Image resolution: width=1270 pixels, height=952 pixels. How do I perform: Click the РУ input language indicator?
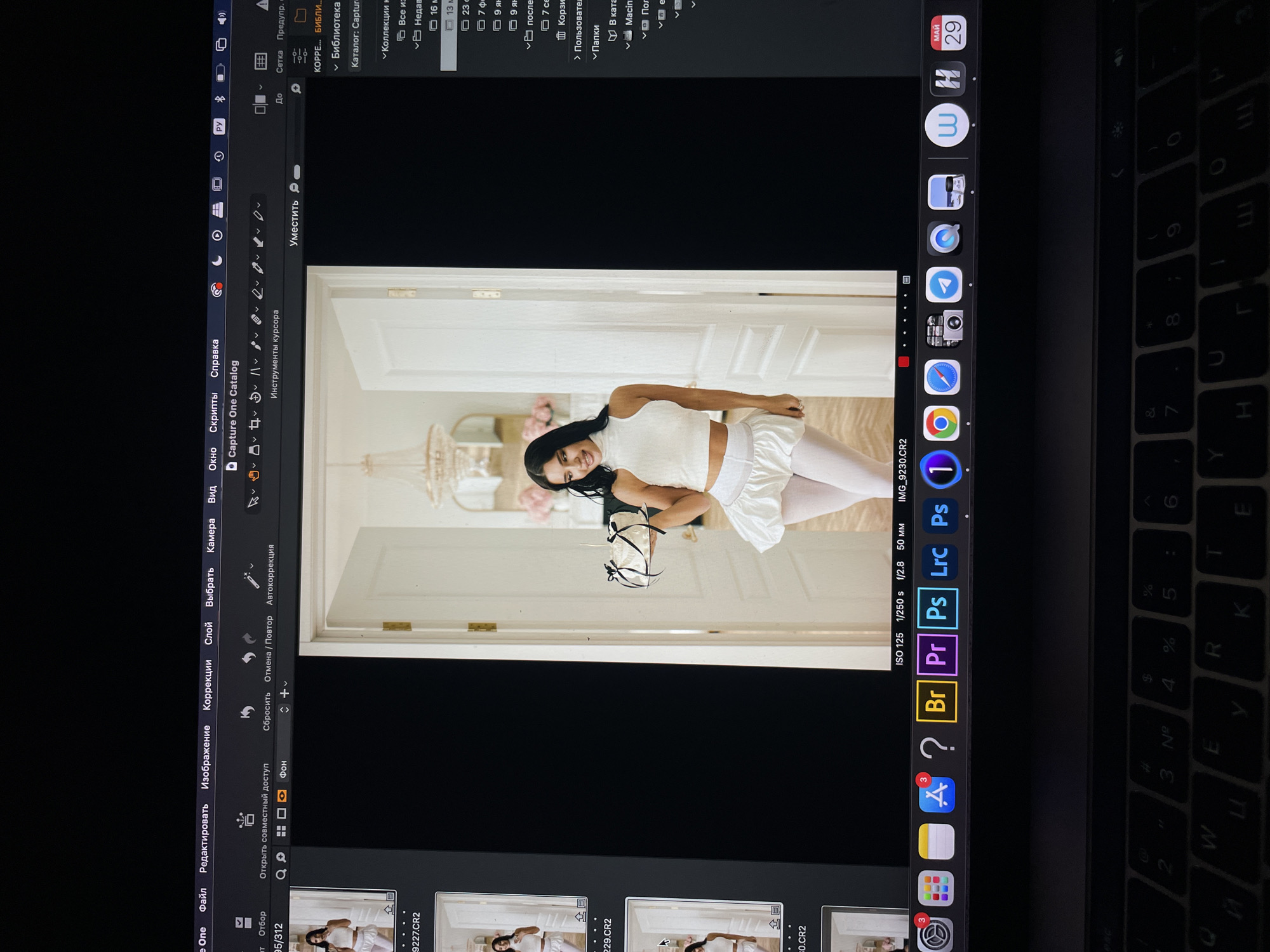219,126
